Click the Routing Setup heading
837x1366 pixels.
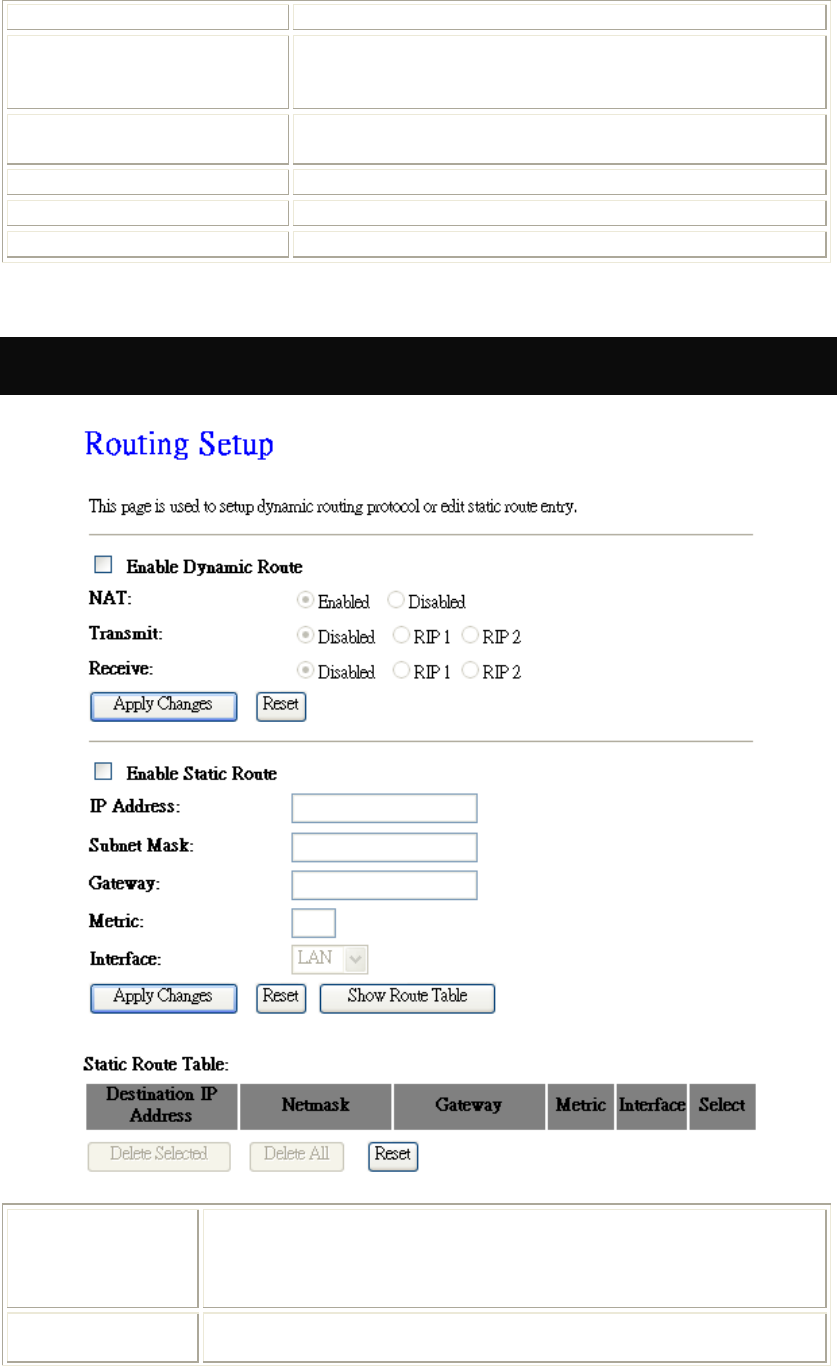(179, 444)
